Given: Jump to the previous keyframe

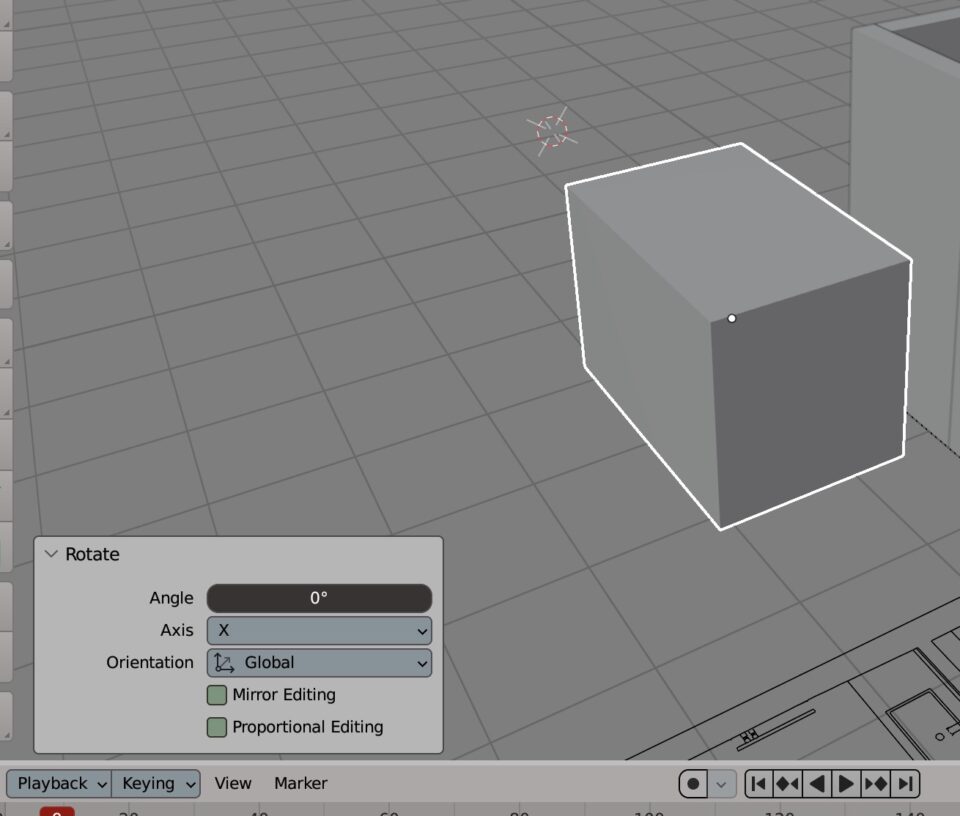Looking at the screenshot, I should coord(787,784).
